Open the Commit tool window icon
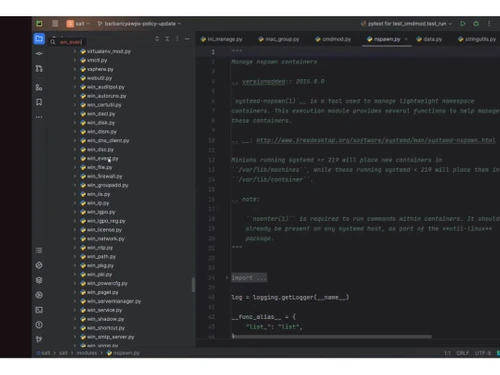 (39, 53)
